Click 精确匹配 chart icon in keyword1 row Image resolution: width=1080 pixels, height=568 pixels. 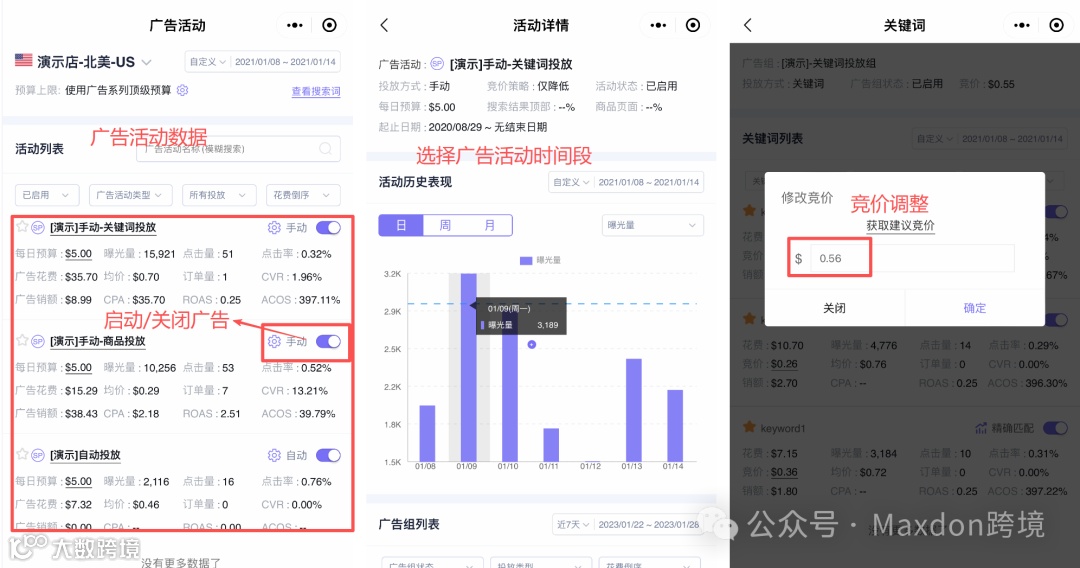981,428
